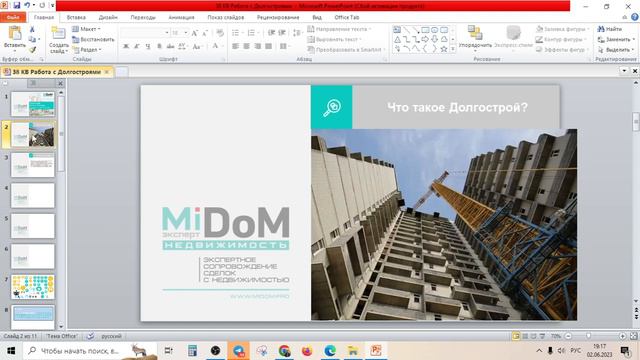Insert a text box from the shapes gallery
Viewport: 640px width, 360px height.
(397, 30)
